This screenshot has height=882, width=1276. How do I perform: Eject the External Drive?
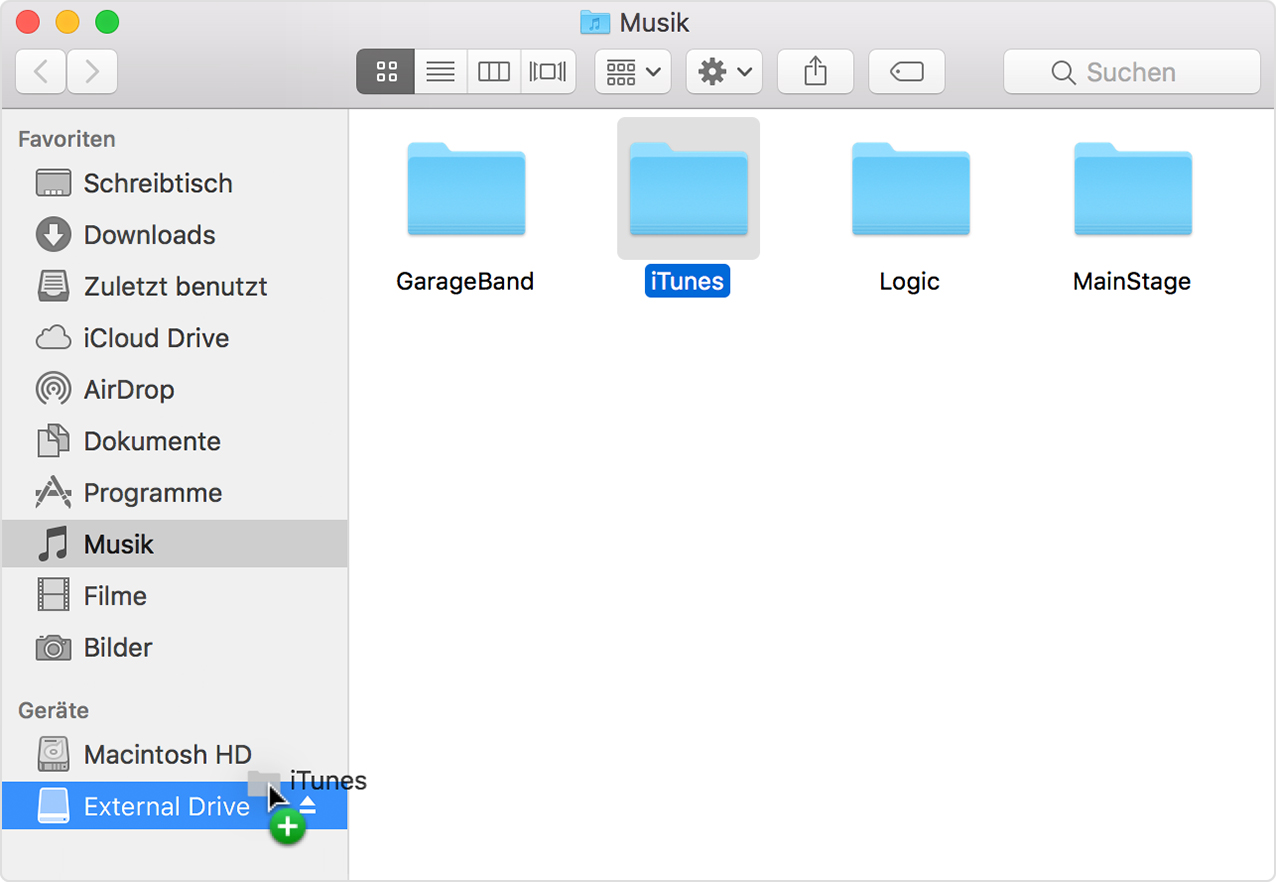pyautogui.click(x=308, y=806)
